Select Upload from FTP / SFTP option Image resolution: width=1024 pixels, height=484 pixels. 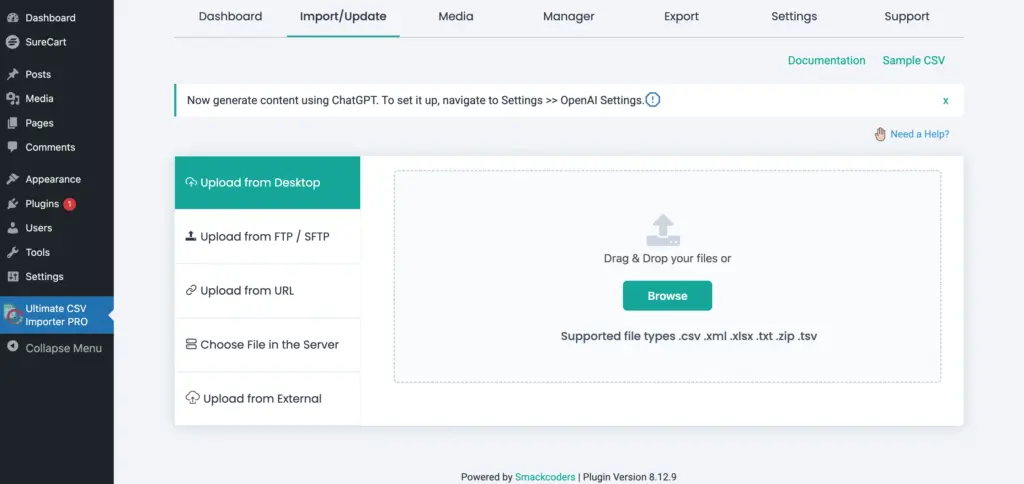[x=268, y=236]
